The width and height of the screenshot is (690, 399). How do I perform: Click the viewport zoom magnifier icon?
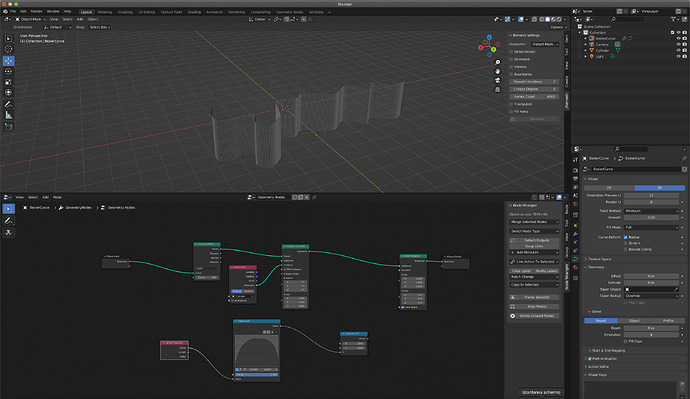[498, 62]
